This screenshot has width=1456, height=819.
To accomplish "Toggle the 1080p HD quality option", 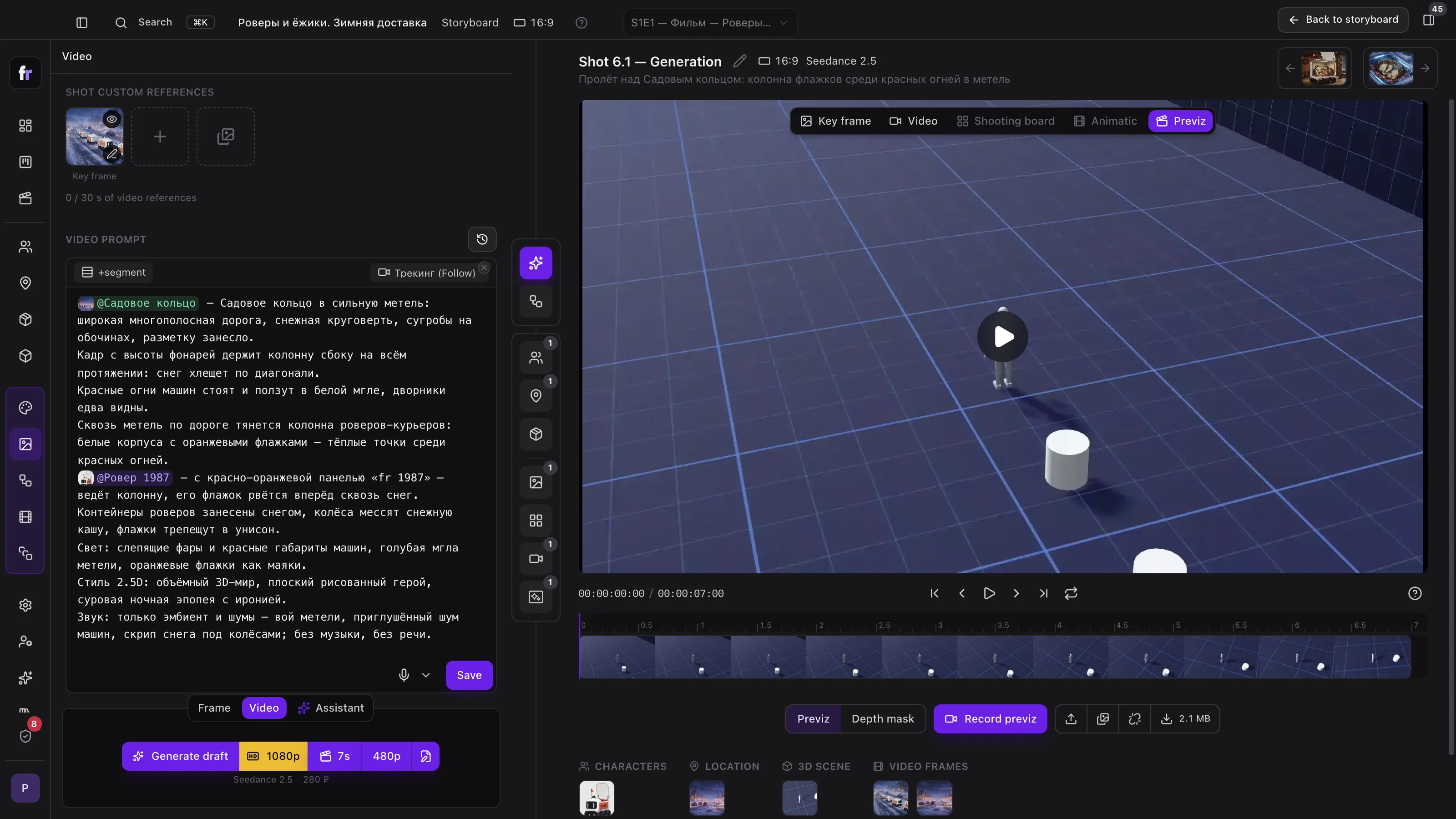I will pos(273,756).
